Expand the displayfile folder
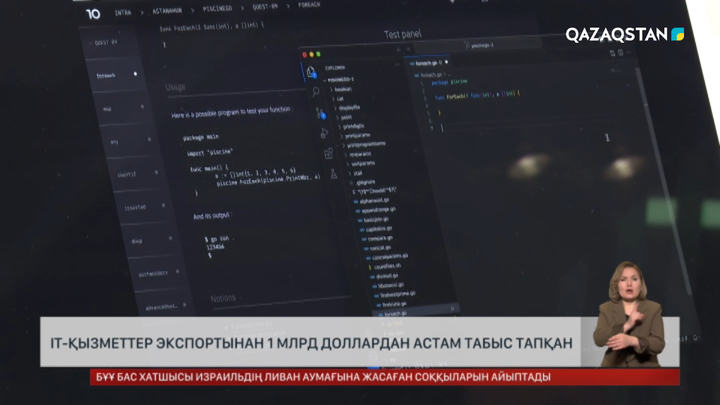 (348, 108)
